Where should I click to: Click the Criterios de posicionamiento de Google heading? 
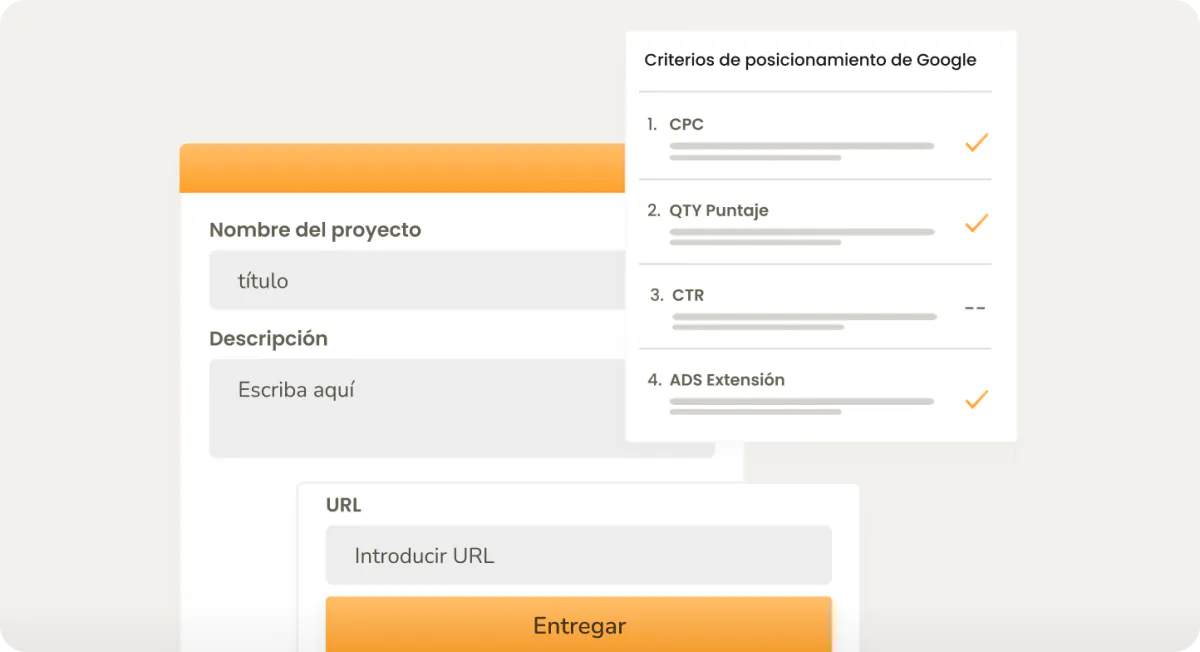coord(810,60)
